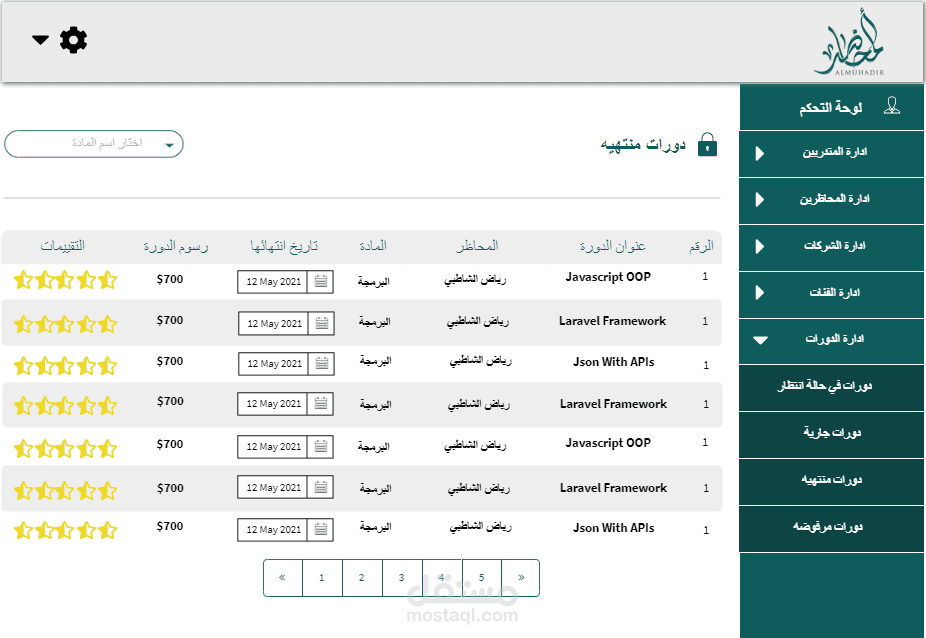Screen dimensions: 926x638
Task: Open the اختار اسم المادة dropdown
Action: pyautogui.click(x=94, y=144)
